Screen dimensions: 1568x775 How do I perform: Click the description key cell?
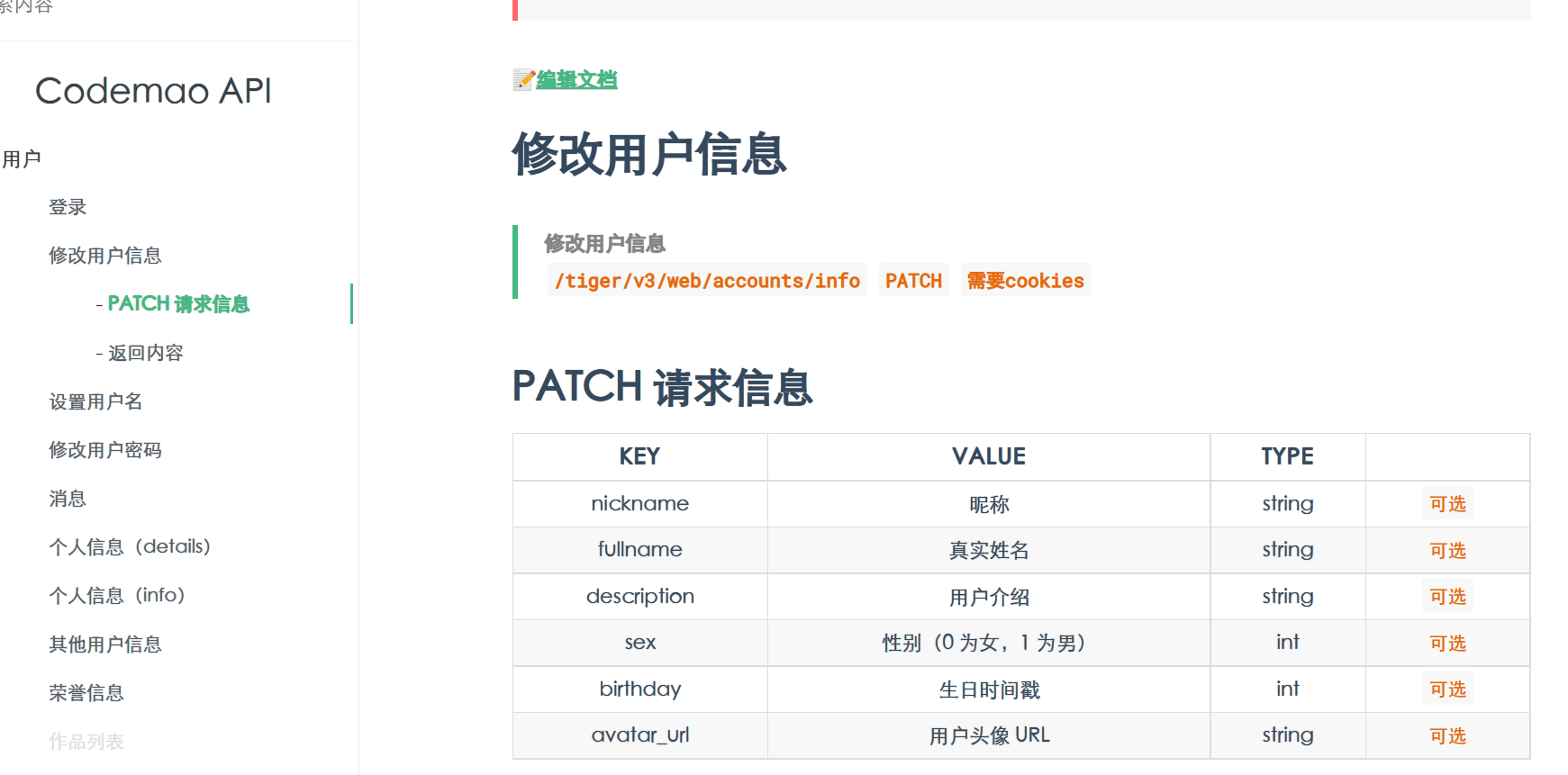click(x=640, y=597)
